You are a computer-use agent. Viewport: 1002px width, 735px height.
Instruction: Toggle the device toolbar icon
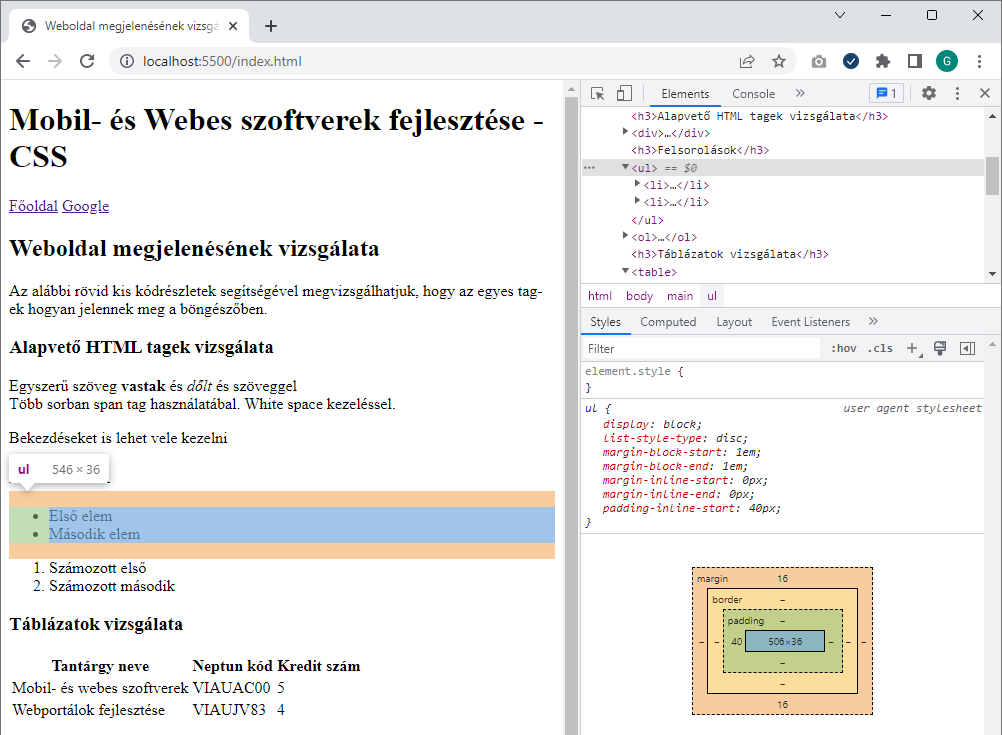[x=624, y=94]
